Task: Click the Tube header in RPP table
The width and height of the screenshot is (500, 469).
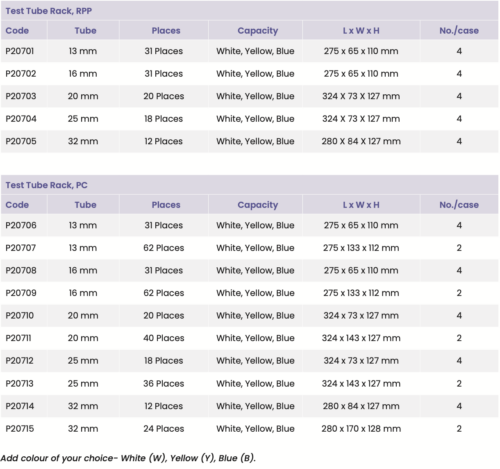Action: tap(85, 31)
